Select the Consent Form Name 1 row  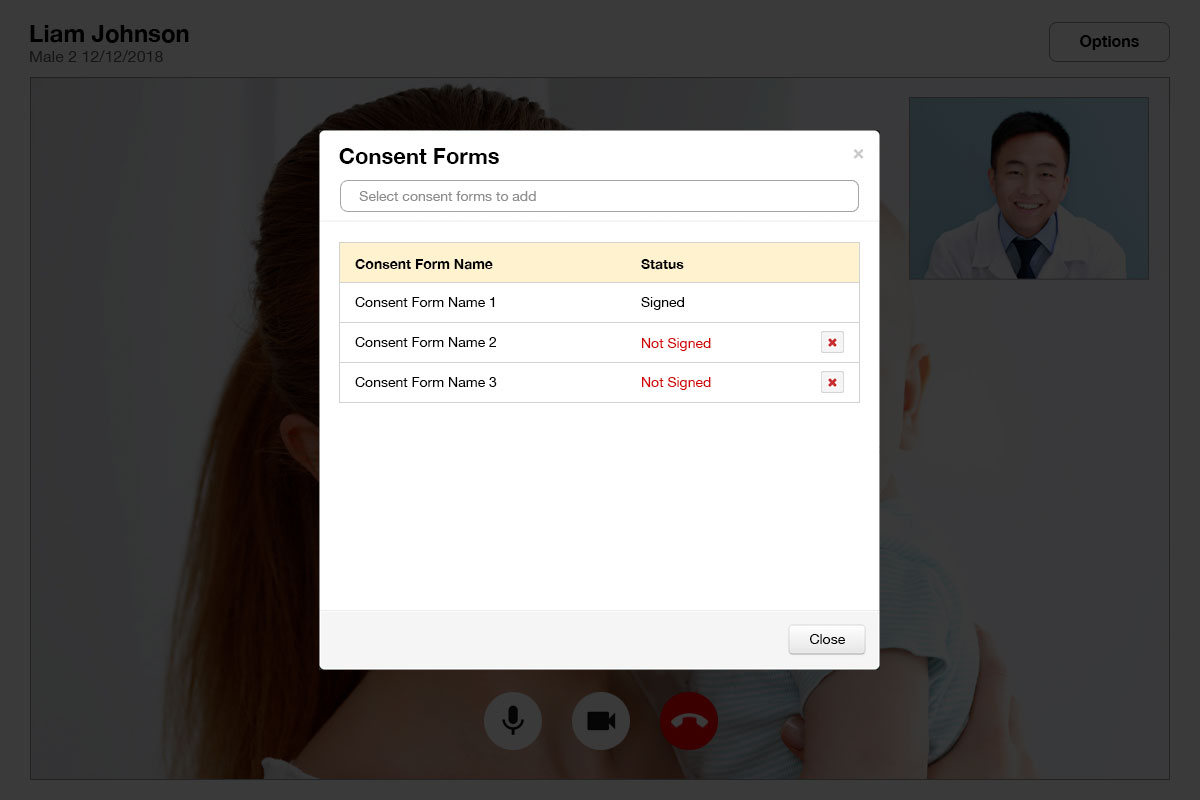coord(599,302)
